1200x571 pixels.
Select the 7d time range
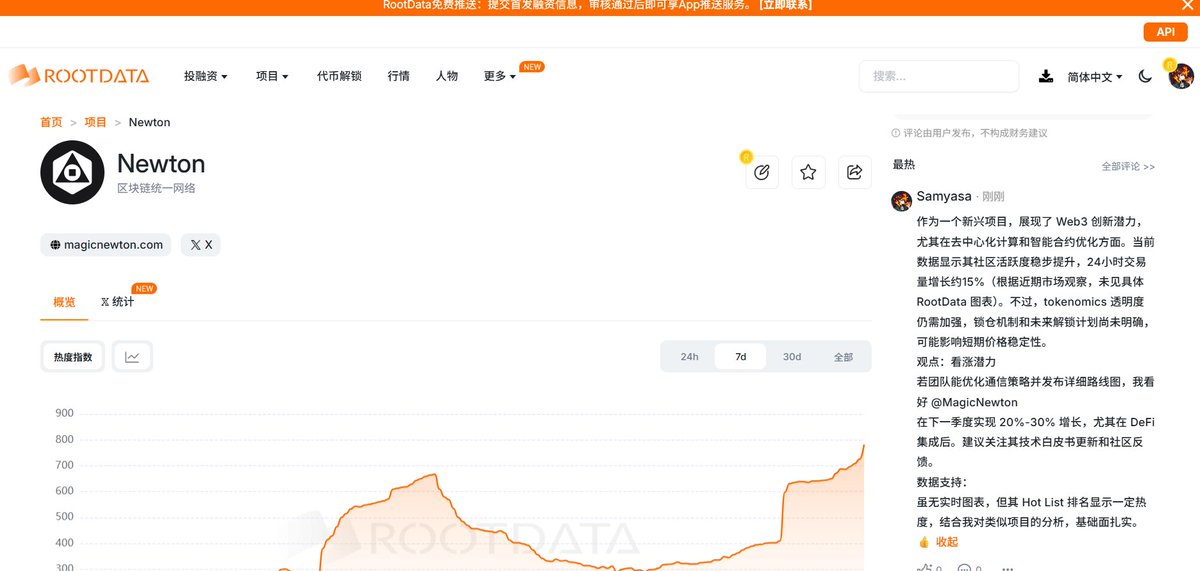[741, 357]
